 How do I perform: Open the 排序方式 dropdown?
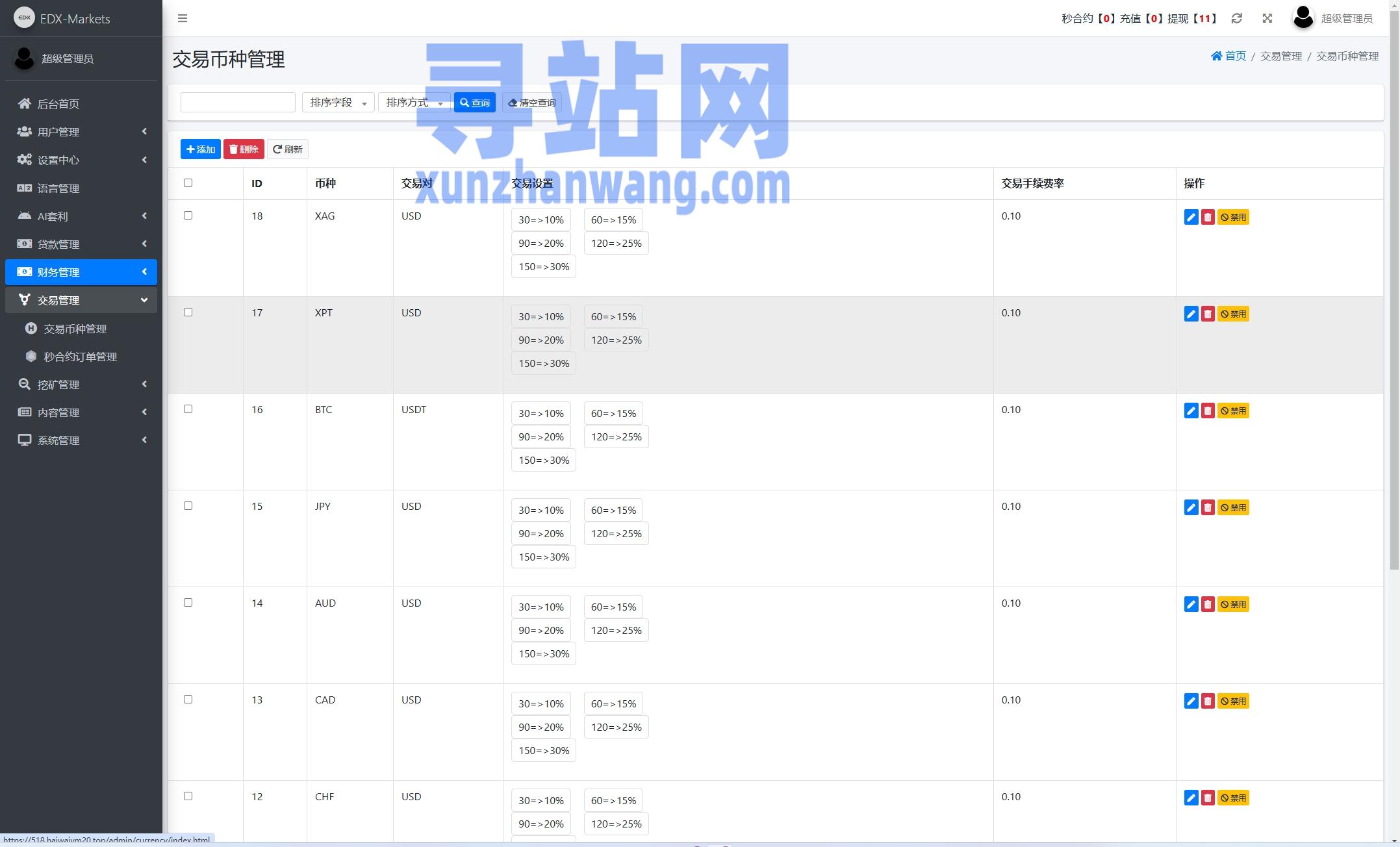pyautogui.click(x=414, y=102)
